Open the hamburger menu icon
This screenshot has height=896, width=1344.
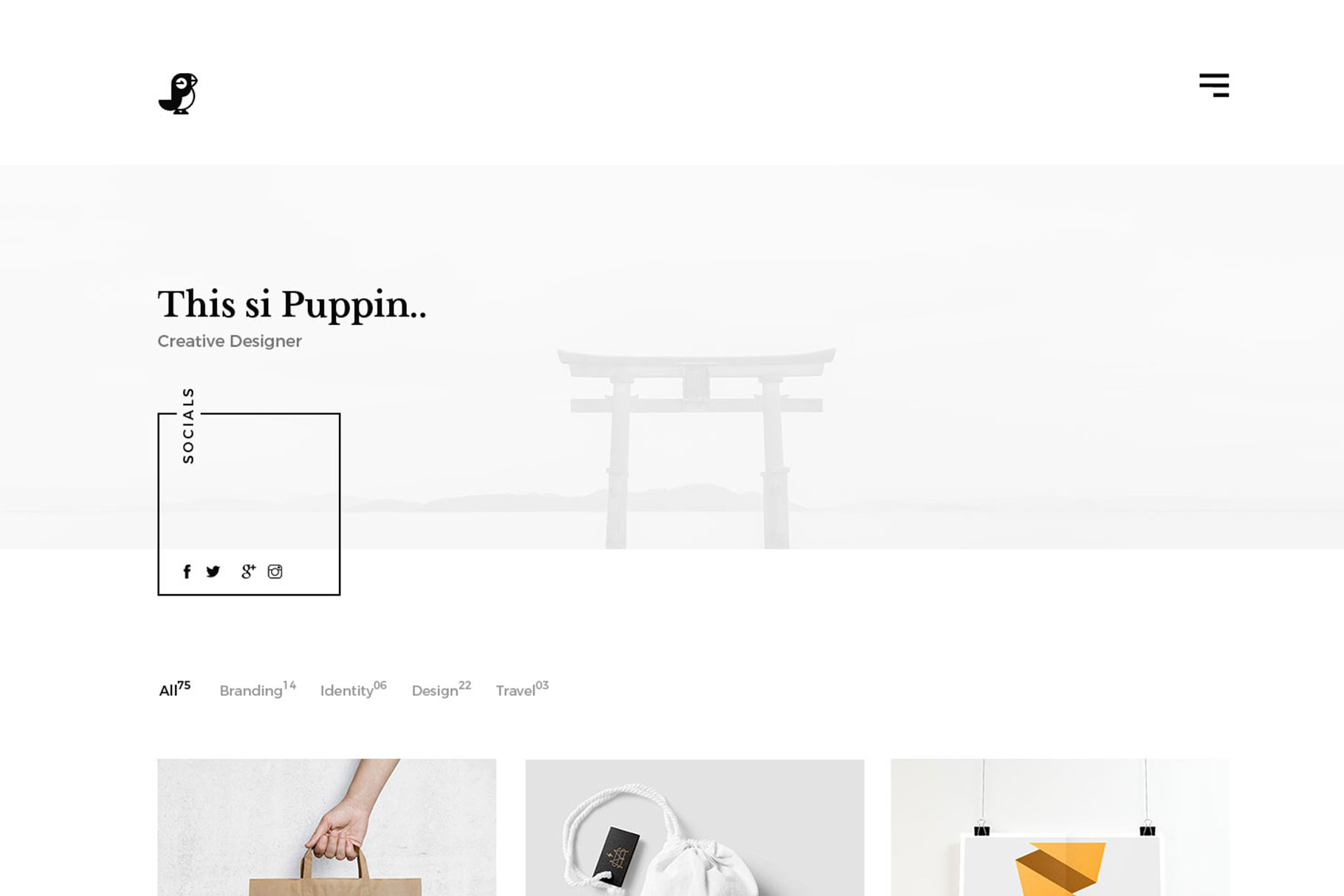point(1214,85)
